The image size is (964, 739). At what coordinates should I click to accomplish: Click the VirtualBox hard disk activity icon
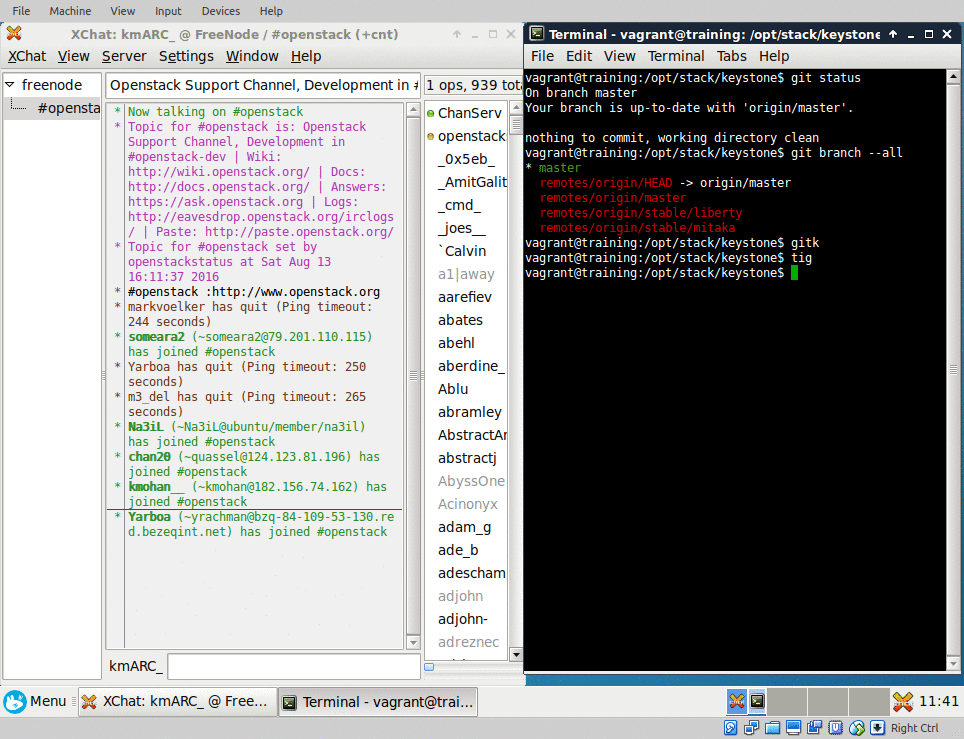click(x=730, y=727)
